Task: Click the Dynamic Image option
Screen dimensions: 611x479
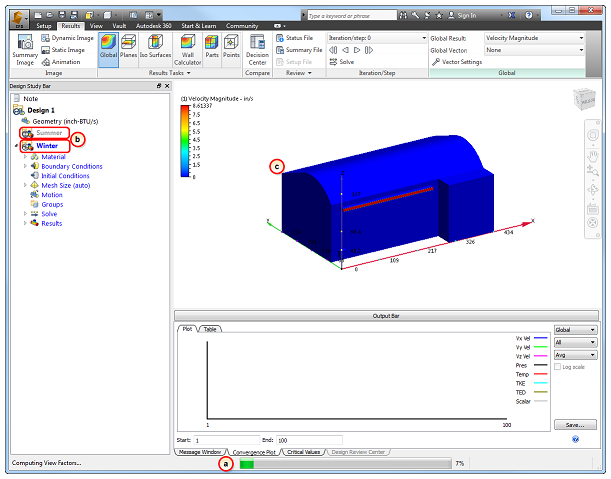Action: coord(67,38)
